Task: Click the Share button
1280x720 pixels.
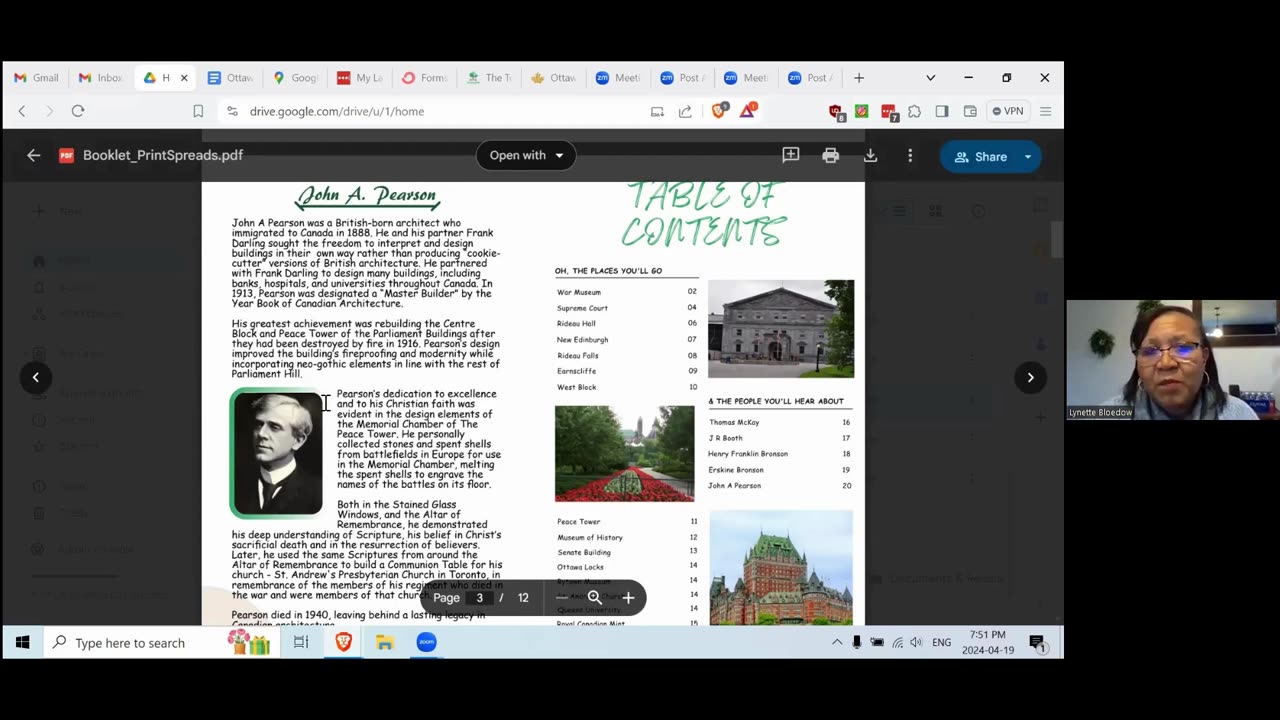Action: (x=981, y=156)
